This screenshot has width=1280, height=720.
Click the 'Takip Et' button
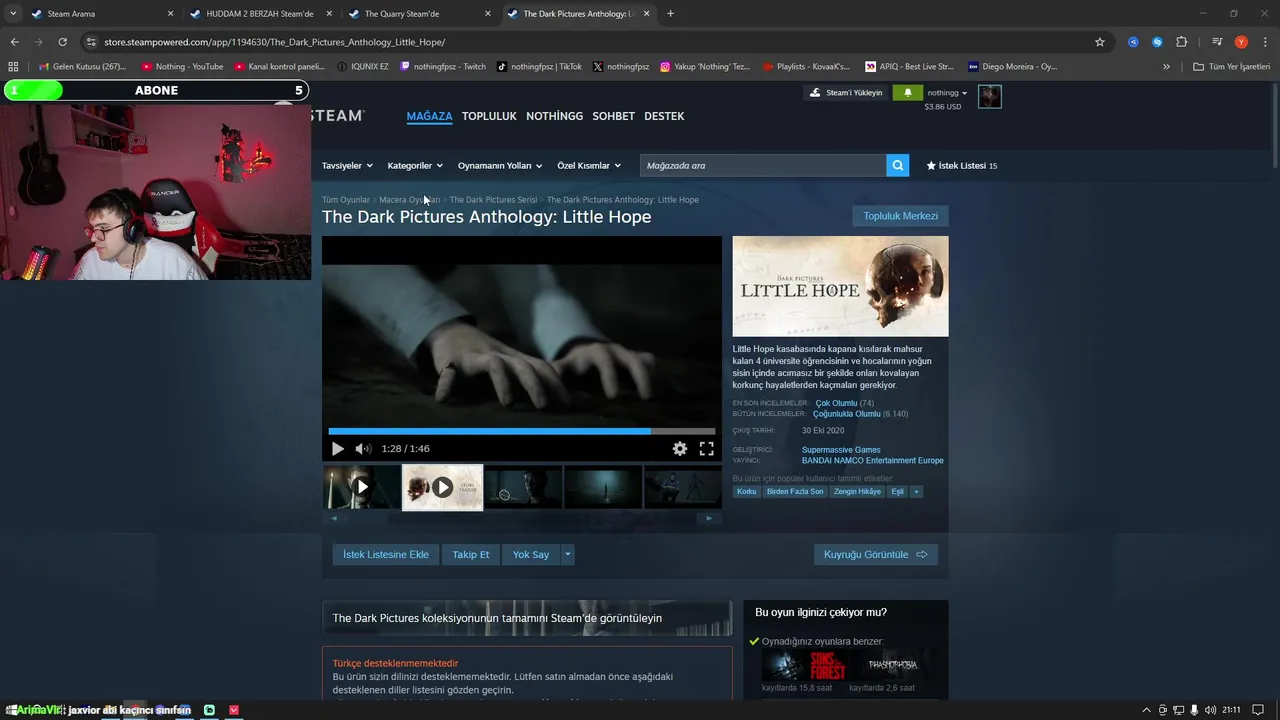pyautogui.click(x=471, y=554)
